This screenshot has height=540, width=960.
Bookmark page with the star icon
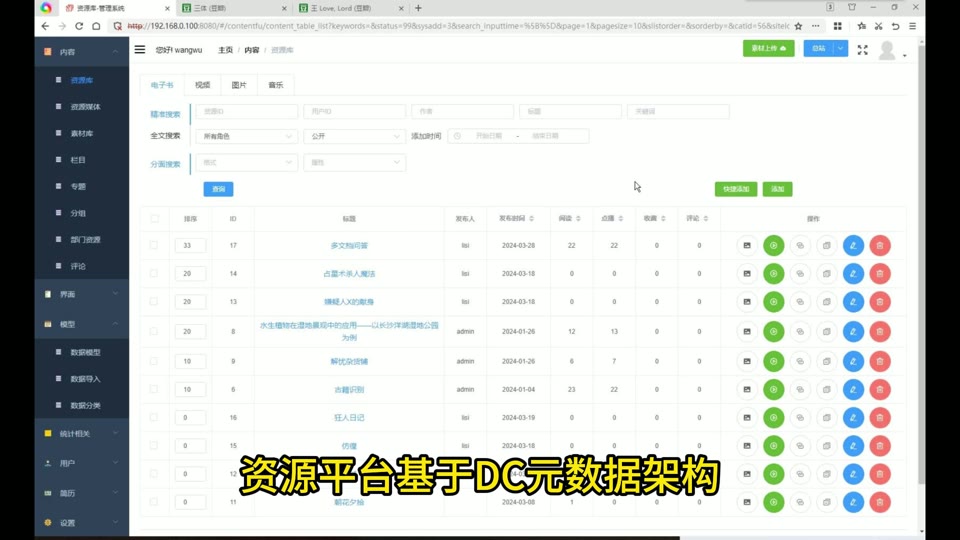pyautogui.click(x=798, y=26)
